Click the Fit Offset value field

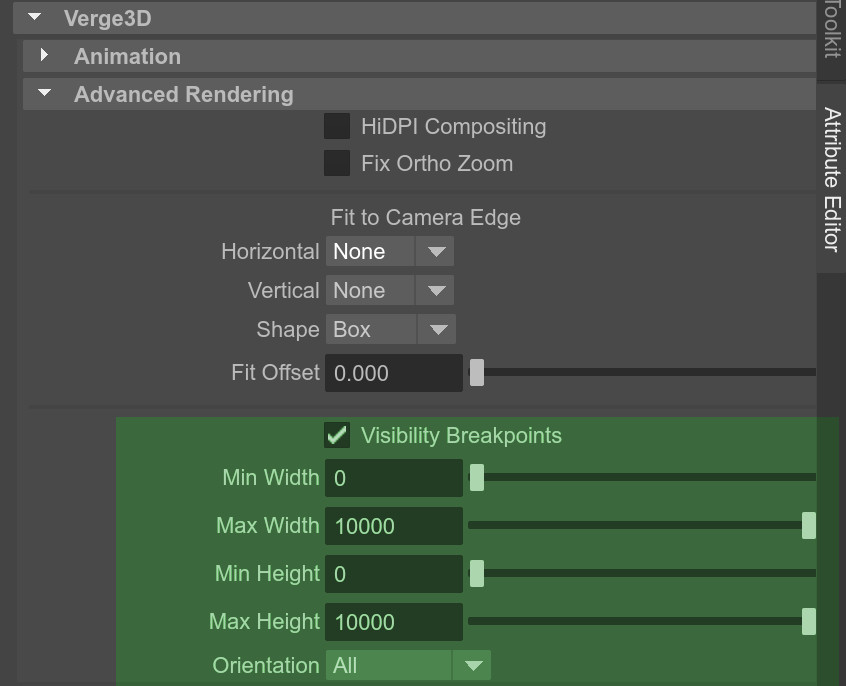coord(394,373)
